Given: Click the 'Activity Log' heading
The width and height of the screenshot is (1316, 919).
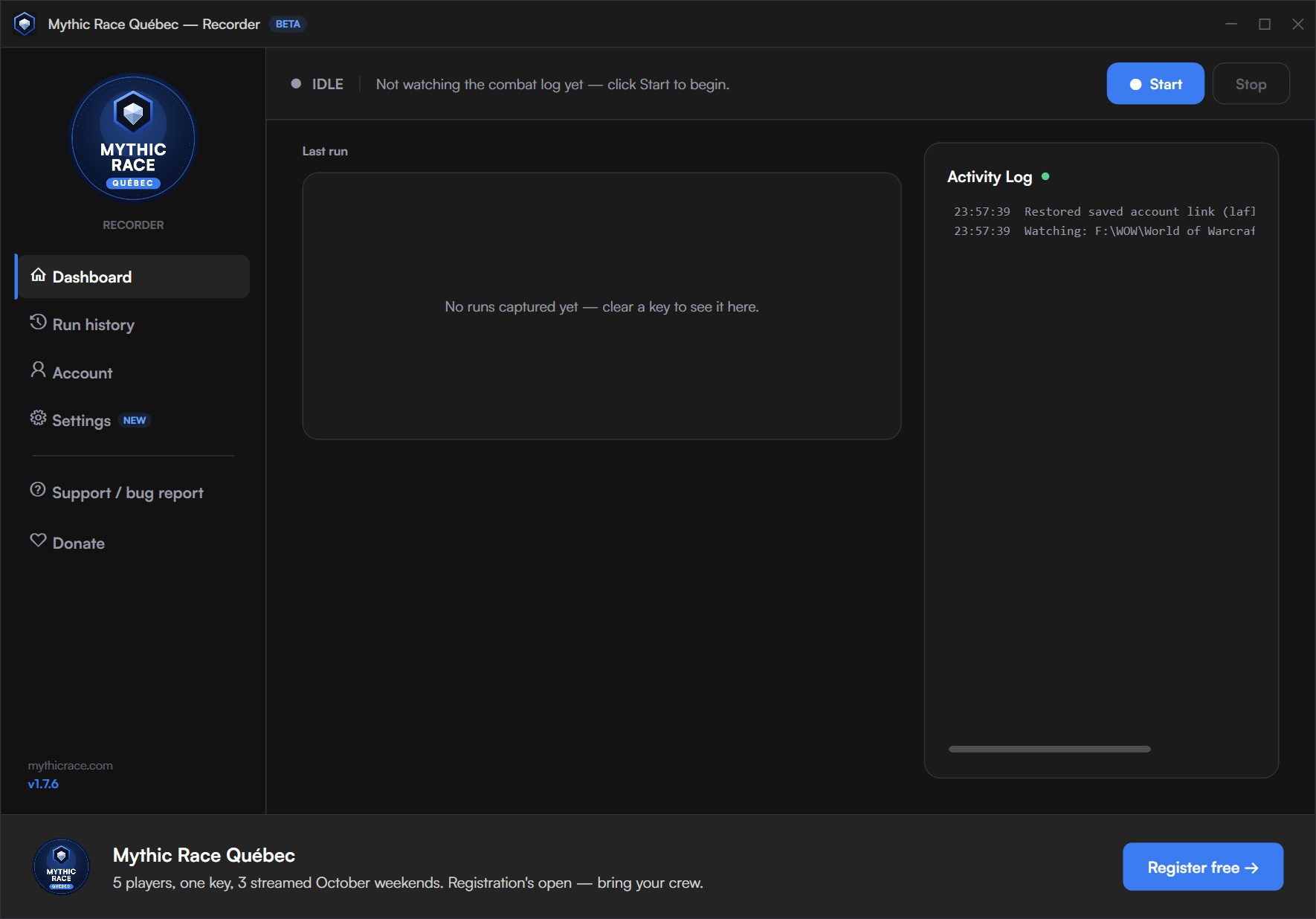Looking at the screenshot, I should 990,177.
